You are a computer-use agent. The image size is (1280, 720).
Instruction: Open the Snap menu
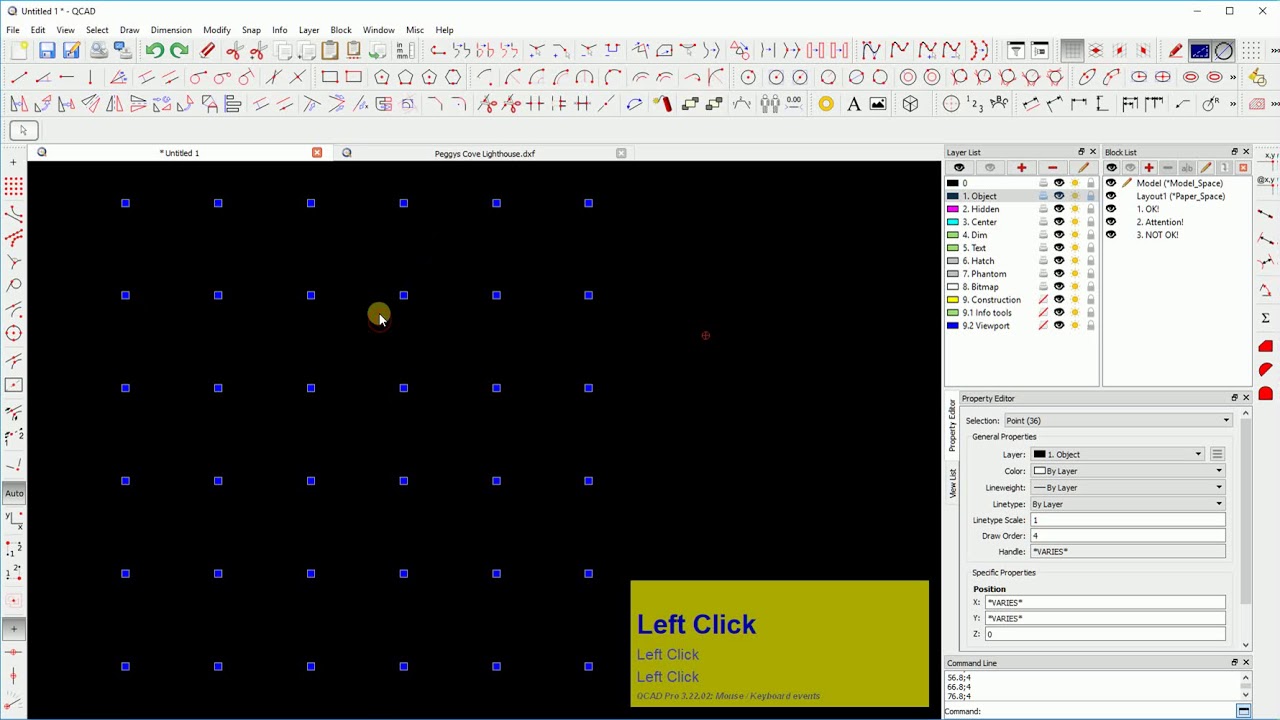coord(251,30)
